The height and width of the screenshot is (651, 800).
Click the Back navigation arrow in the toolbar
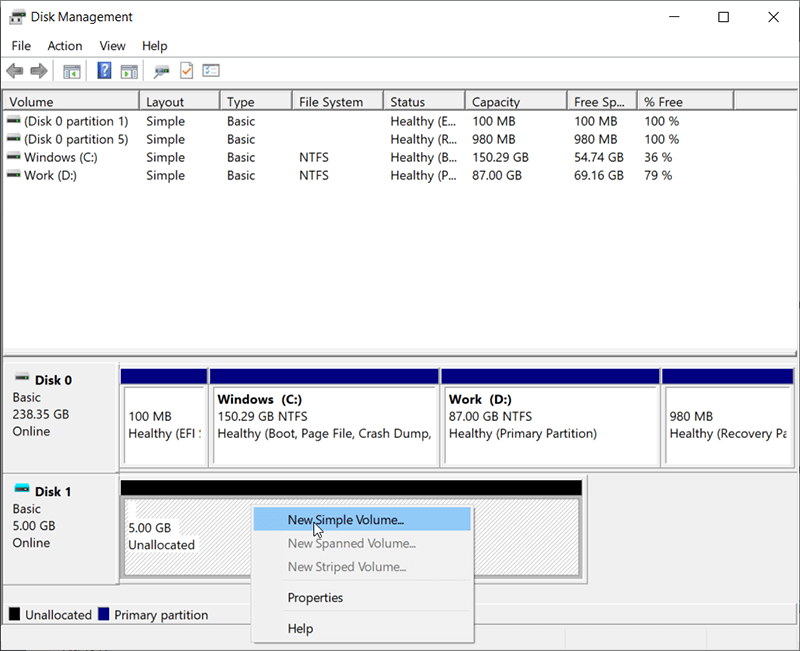[x=14, y=70]
